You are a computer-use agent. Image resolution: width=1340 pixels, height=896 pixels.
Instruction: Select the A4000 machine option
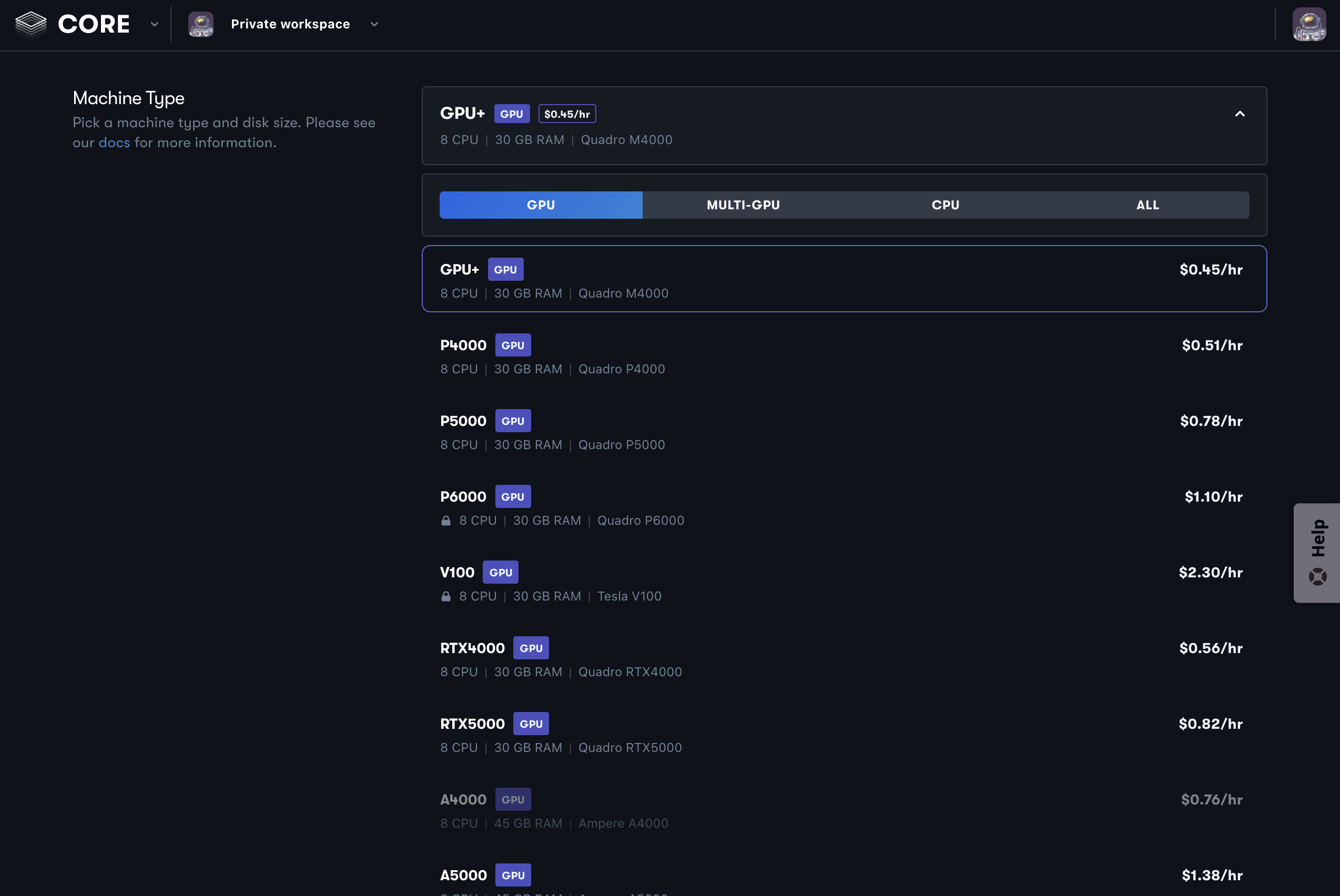point(844,809)
